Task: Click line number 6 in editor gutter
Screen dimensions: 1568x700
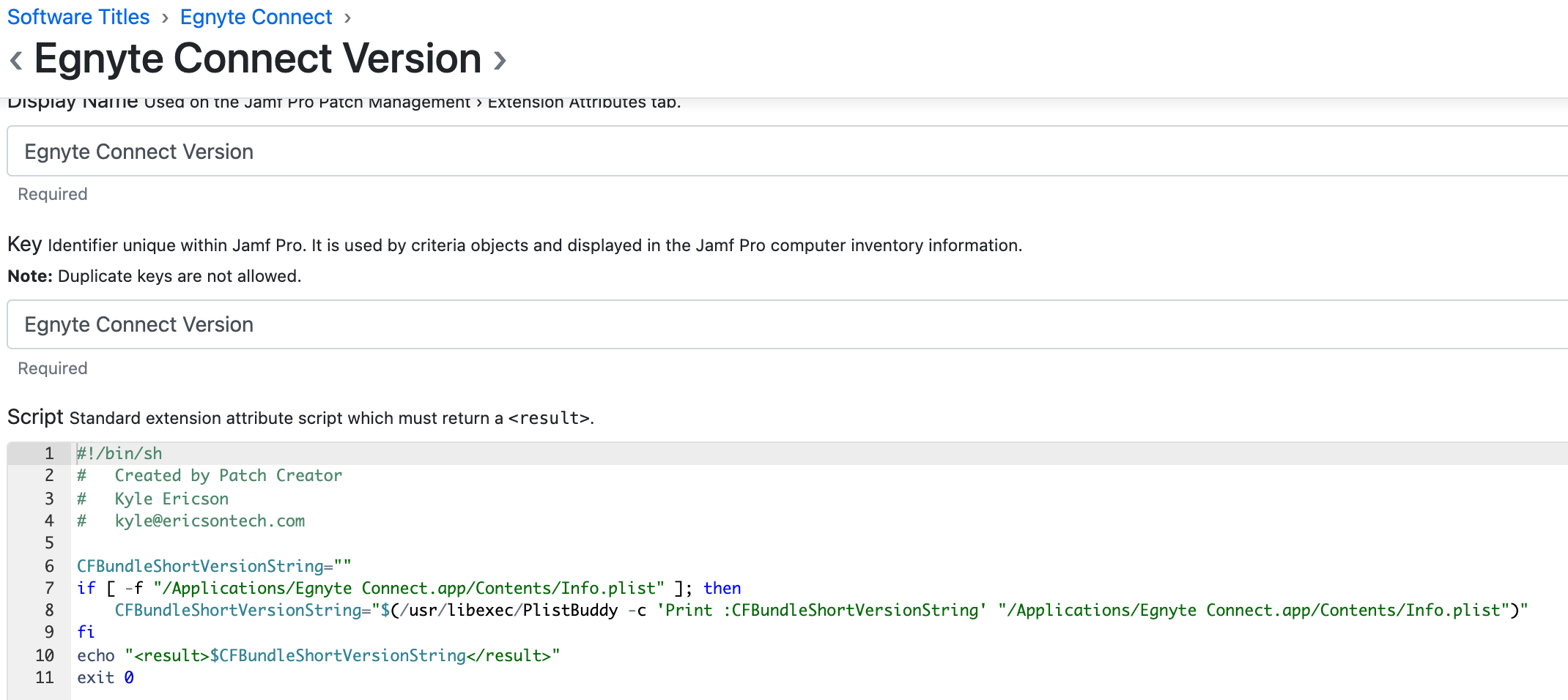Action: click(x=49, y=566)
